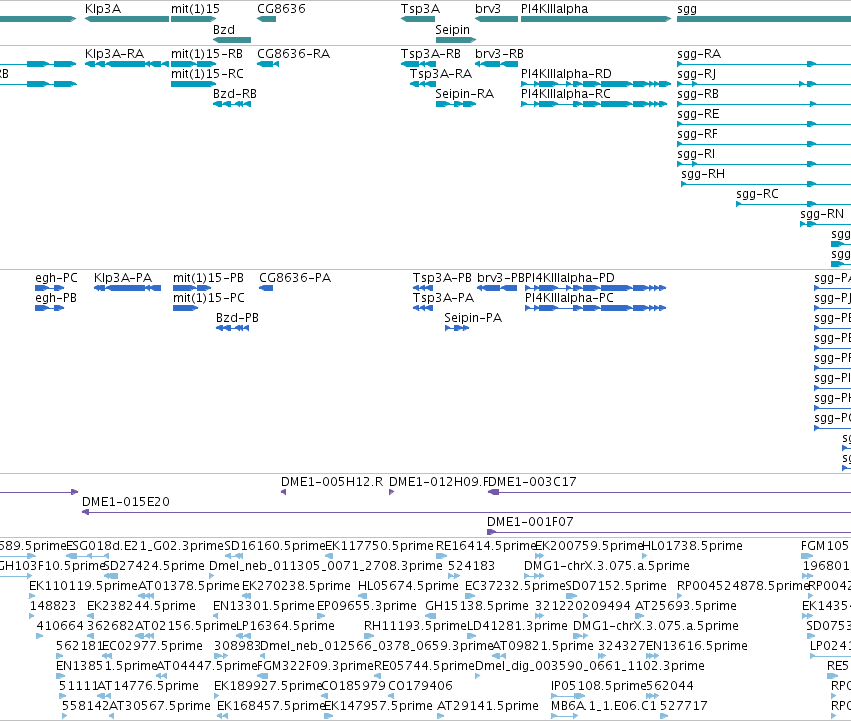This screenshot has width=851, height=721.
Task: Click EST EK200759.5prime
Action: click(x=539, y=556)
